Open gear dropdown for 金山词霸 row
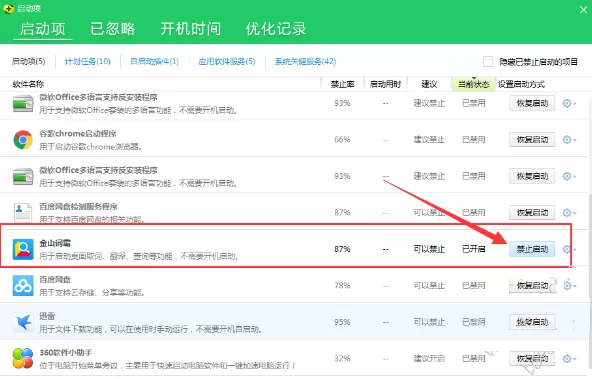The height and width of the screenshot is (379, 592). [x=569, y=249]
